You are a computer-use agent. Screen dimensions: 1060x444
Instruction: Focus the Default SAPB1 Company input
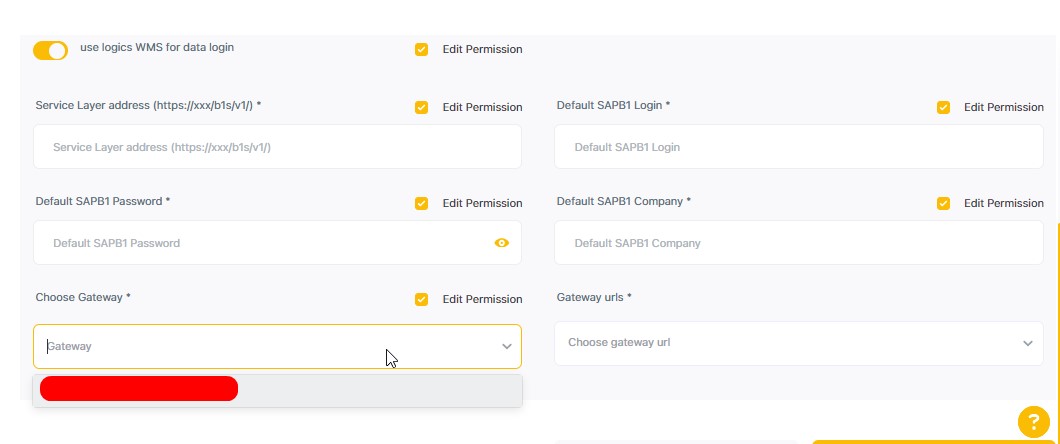[798, 243]
